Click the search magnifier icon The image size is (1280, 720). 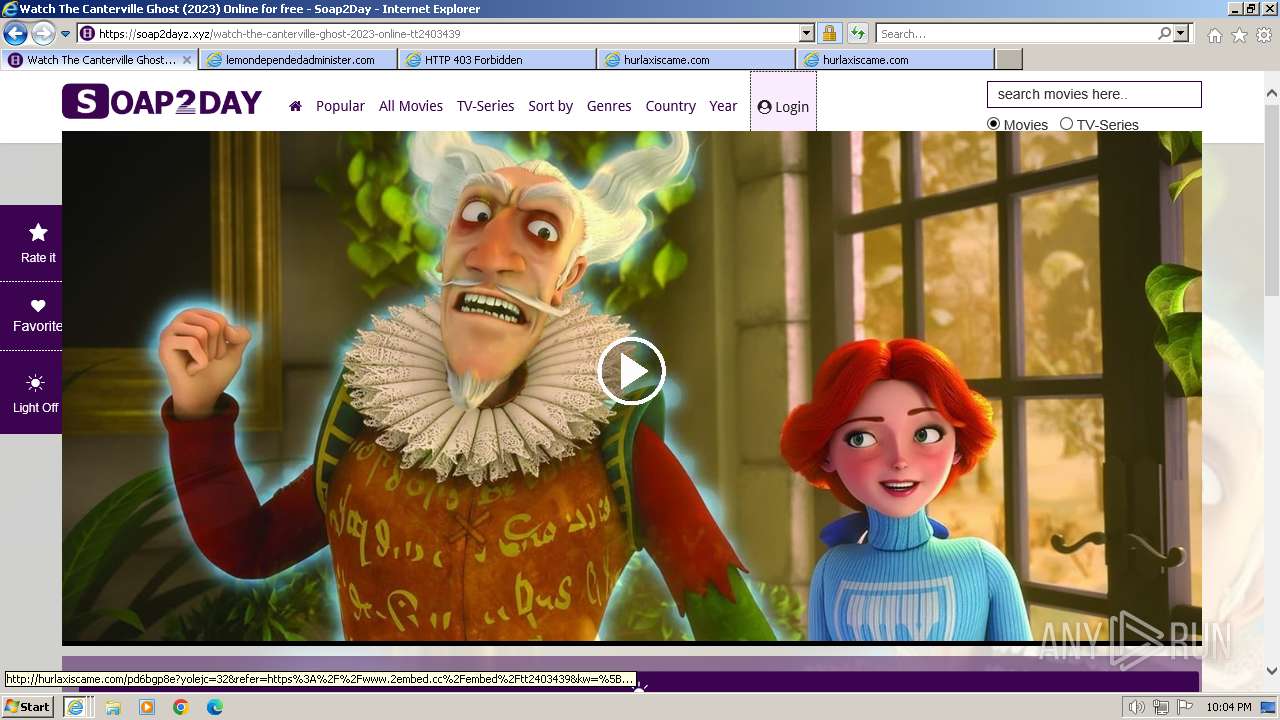pos(1164,33)
